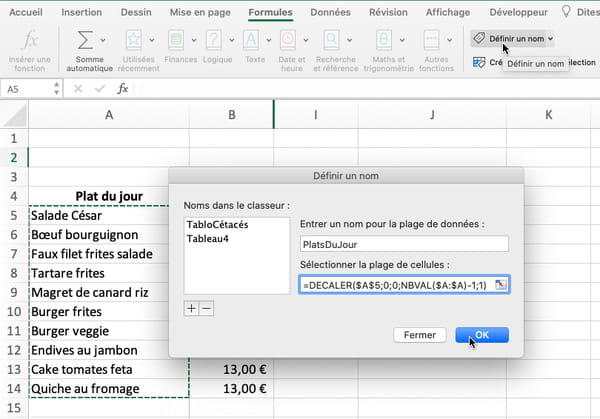
Task: Select column A header
Action: 109,115
